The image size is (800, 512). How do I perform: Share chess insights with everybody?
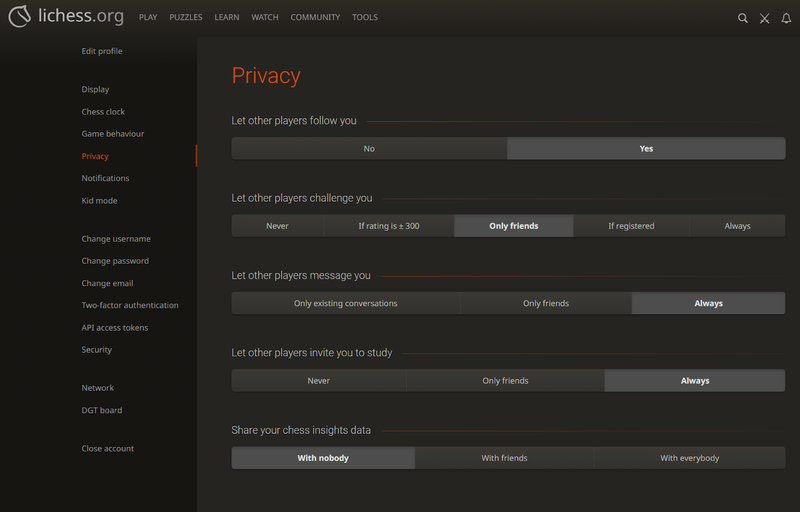point(689,458)
